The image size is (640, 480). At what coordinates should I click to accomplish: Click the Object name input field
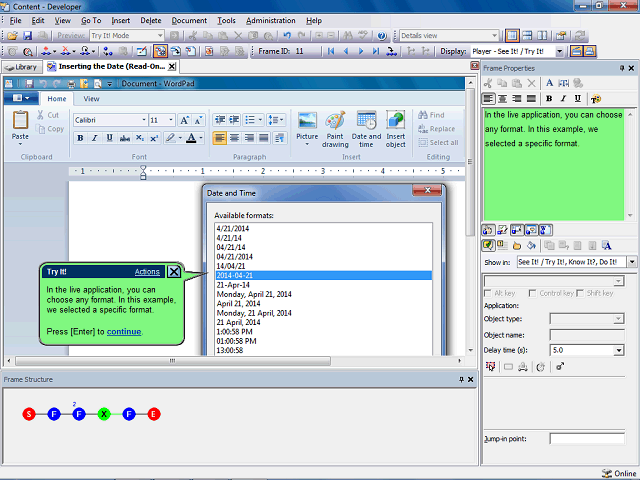coord(587,335)
